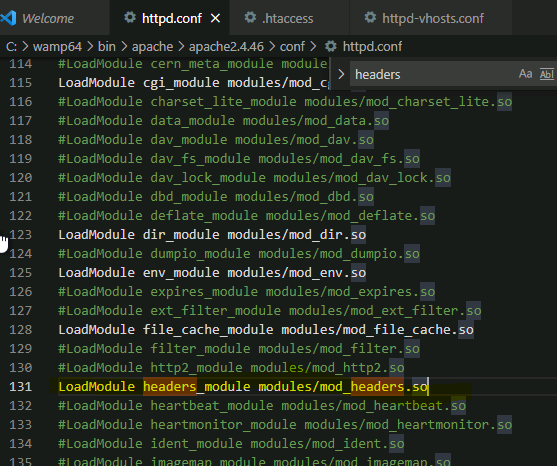This screenshot has height=466, width=557.
Task: Click the http2_module line 130
Action: pos(231,368)
